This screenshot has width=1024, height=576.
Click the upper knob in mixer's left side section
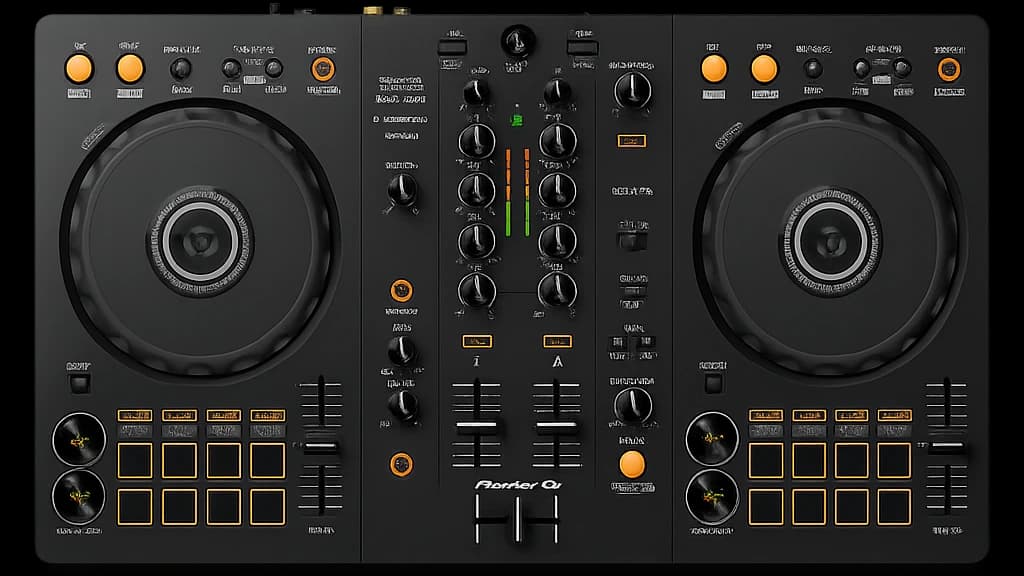[402, 190]
